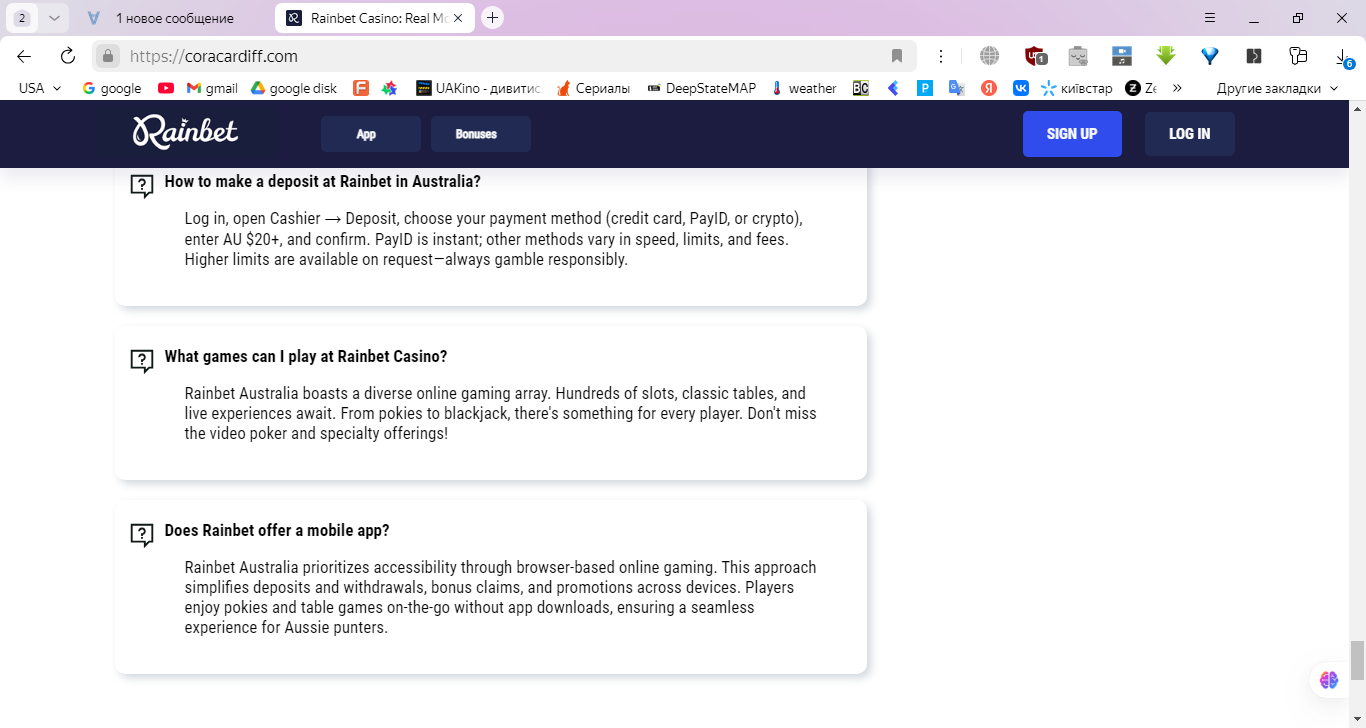Open the browser hamburger menu
Image resolution: width=1366 pixels, height=728 pixels.
(1210, 18)
